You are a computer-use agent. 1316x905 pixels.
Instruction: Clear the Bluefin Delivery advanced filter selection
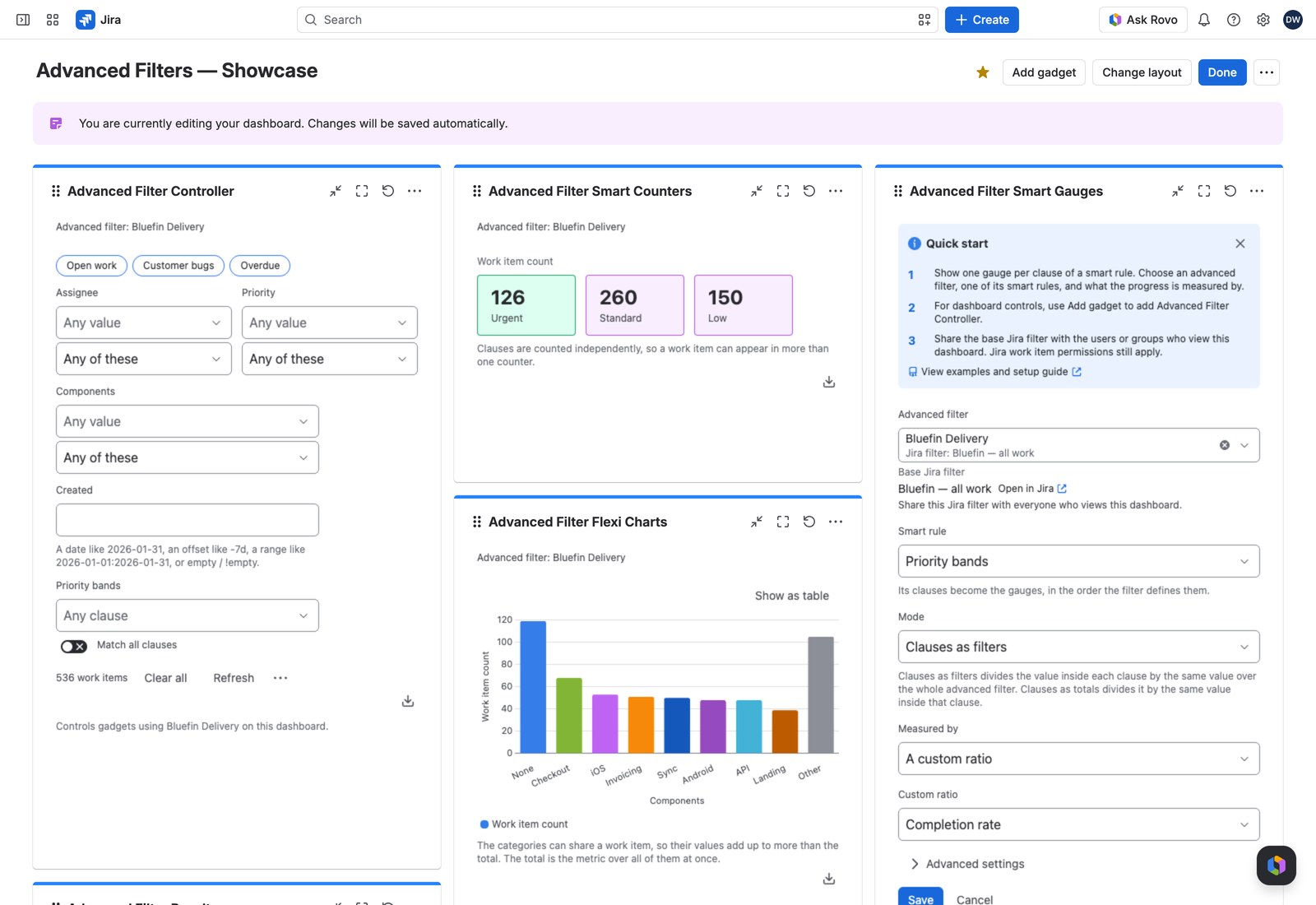1225,445
